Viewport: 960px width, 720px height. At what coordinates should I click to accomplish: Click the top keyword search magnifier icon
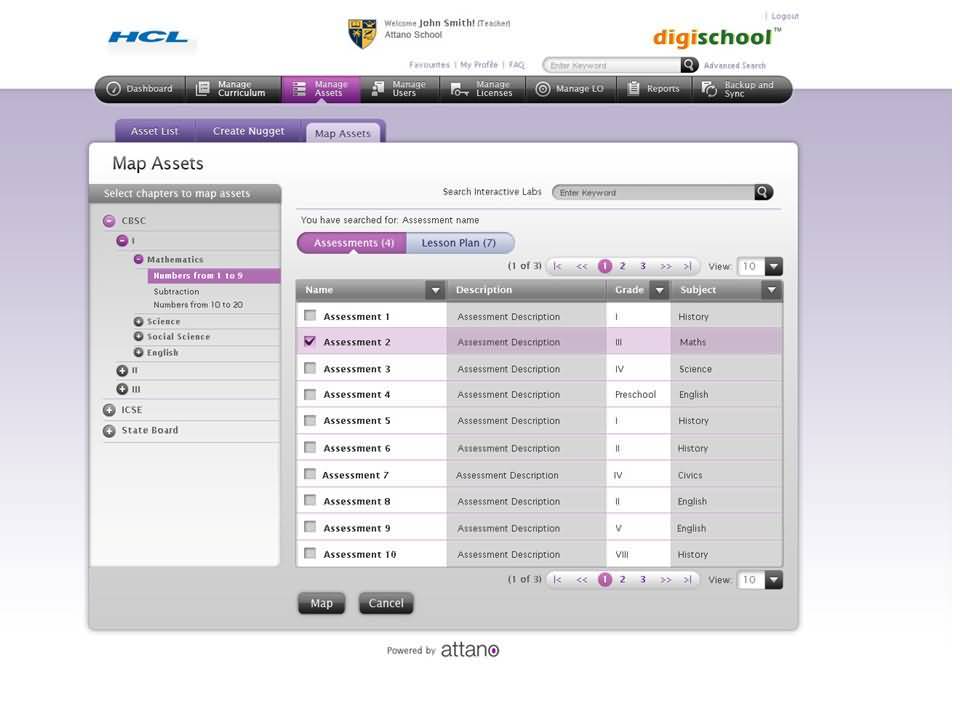[689, 65]
